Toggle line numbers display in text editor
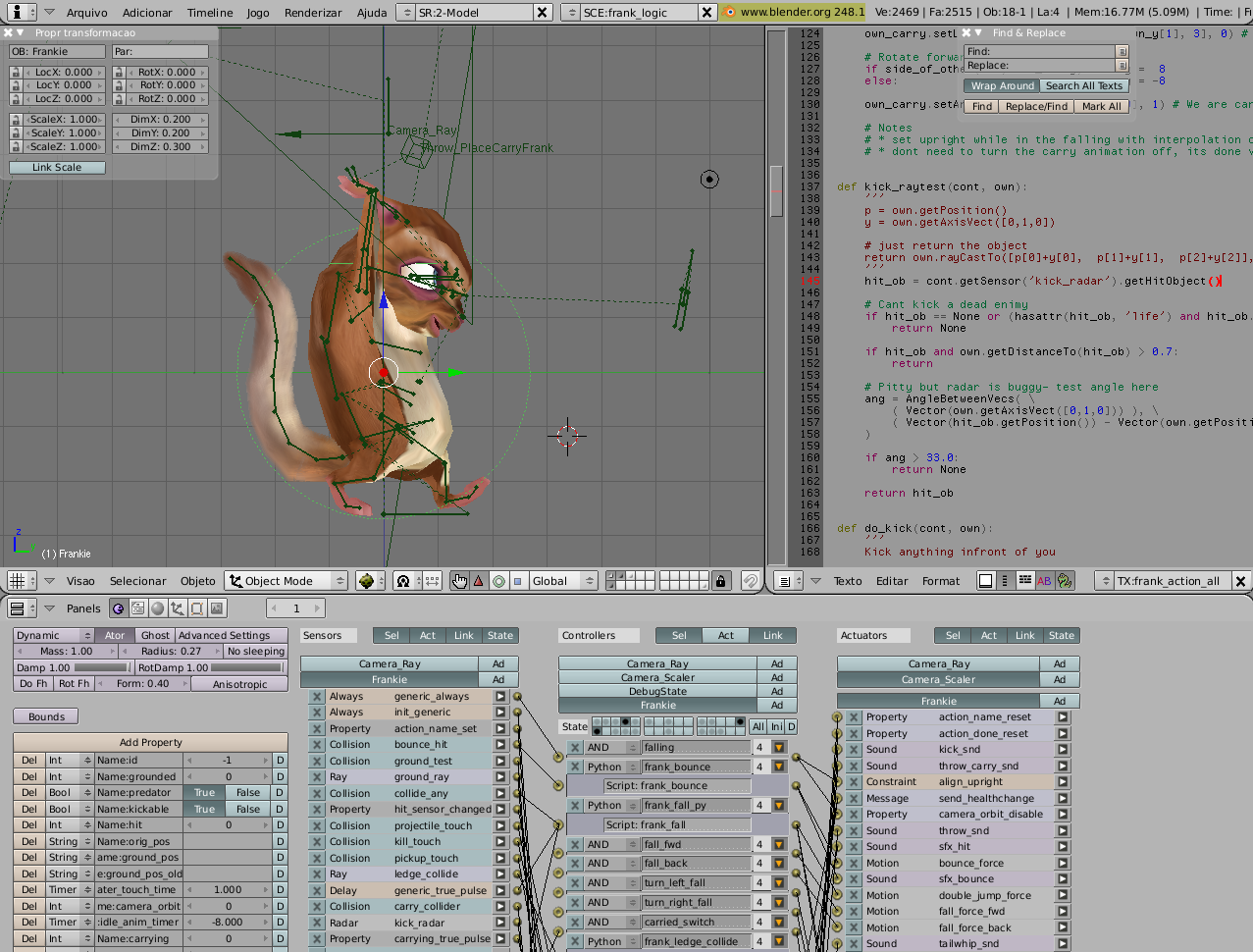The image size is (1253, 952). pos(1005,581)
